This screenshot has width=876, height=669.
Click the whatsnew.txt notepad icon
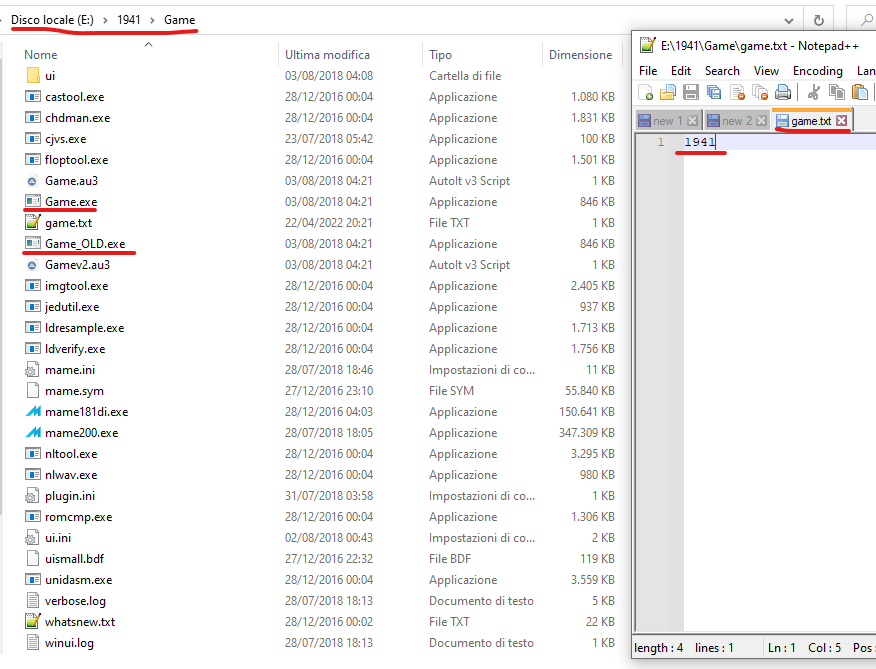click(x=33, y=621)
